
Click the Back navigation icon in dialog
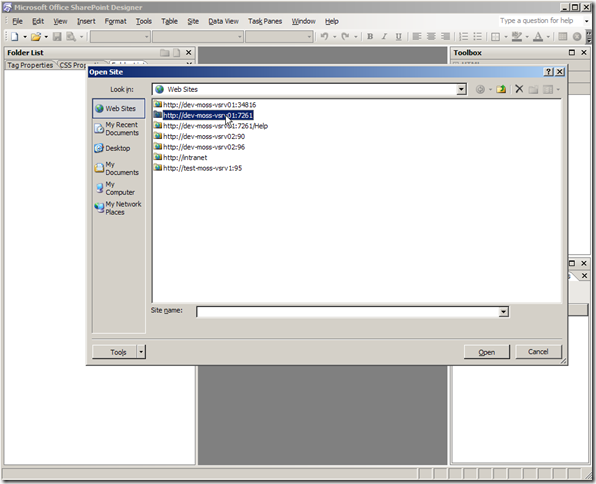480,89
